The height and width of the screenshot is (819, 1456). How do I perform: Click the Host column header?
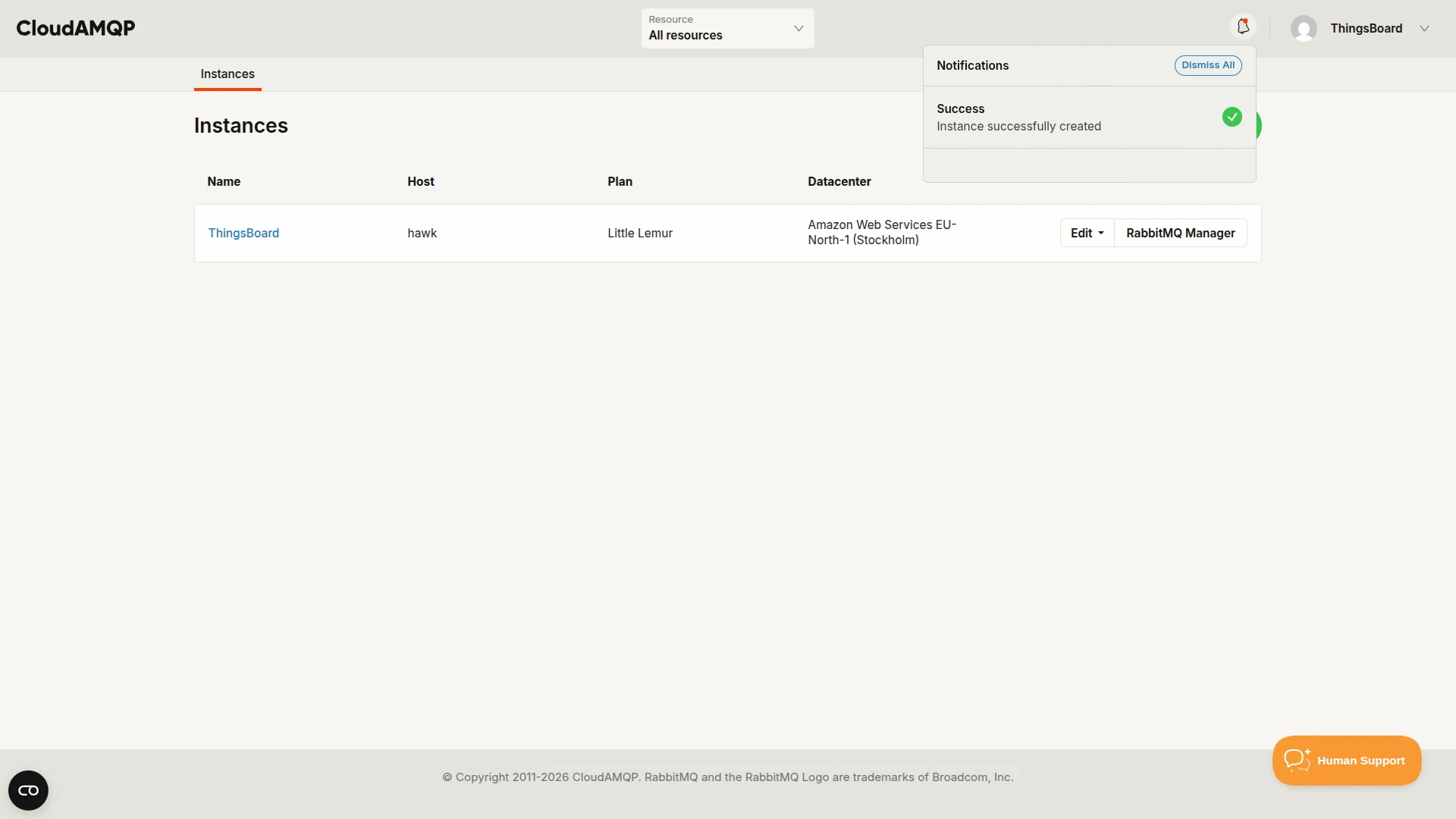(x=420, y=181)
